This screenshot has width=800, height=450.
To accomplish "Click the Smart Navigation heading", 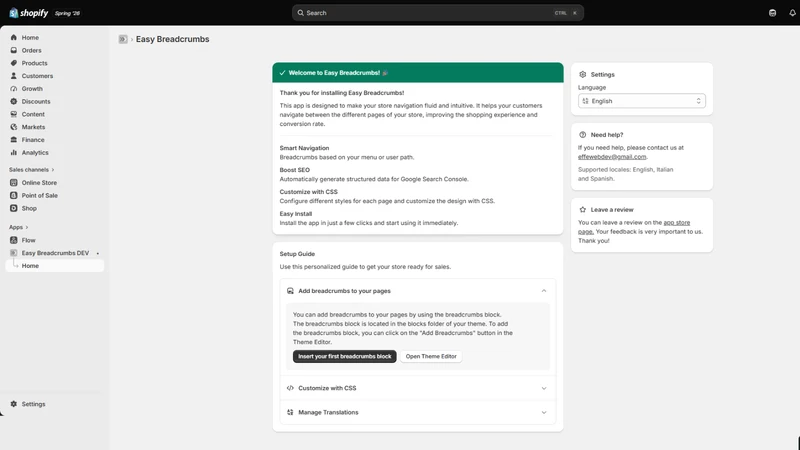I will [304, 148].
